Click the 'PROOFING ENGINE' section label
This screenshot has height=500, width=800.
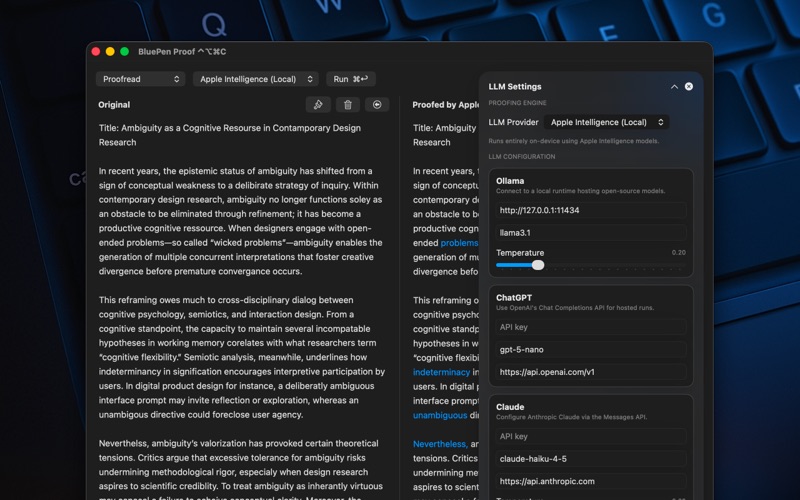click(x=517, y=103)
